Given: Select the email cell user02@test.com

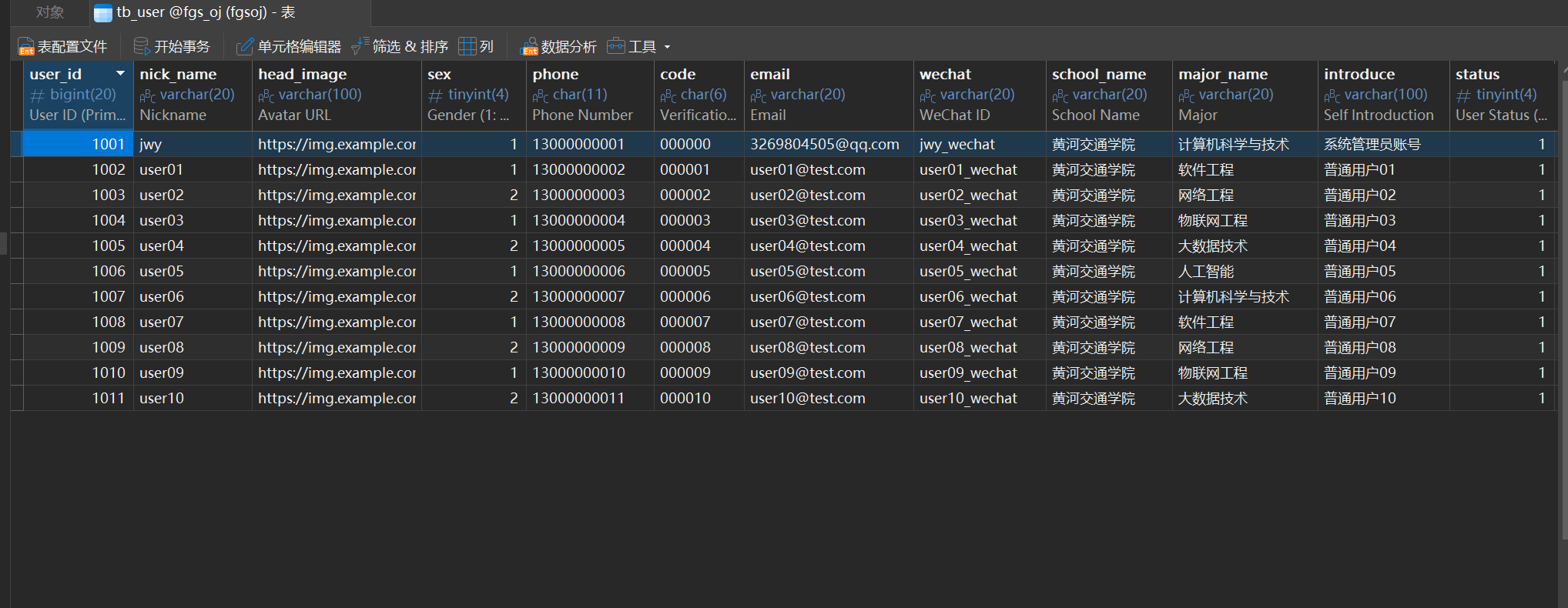Looking at the screenshot, I should (829, 195).
